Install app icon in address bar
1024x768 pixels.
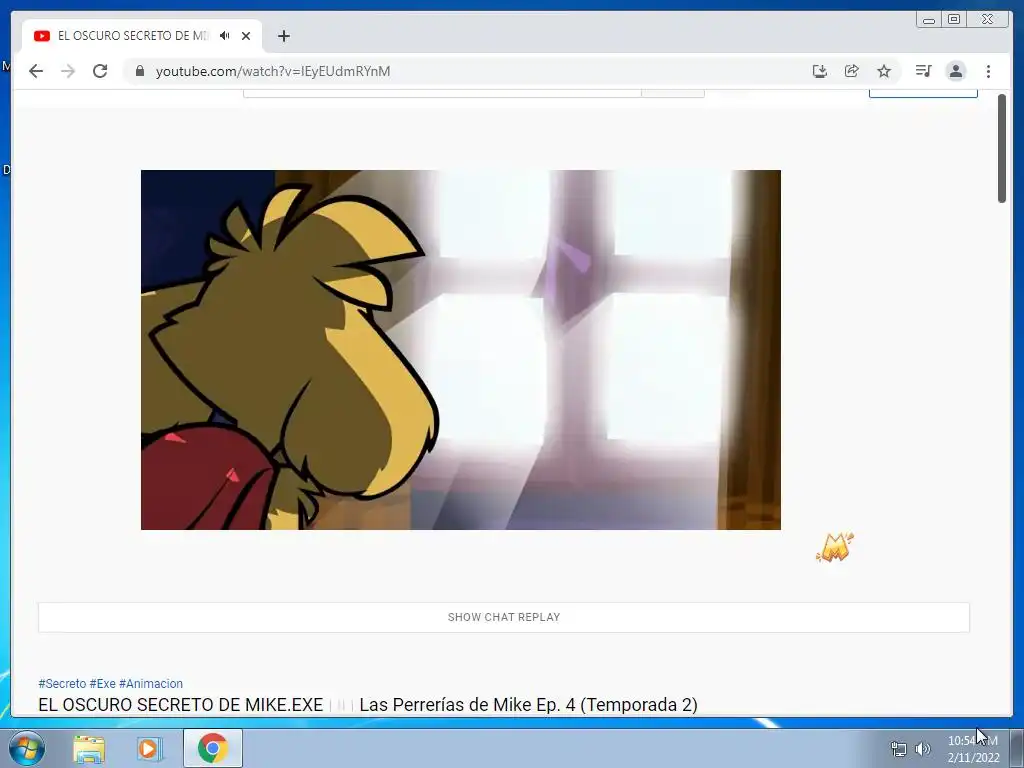[820, 71]
